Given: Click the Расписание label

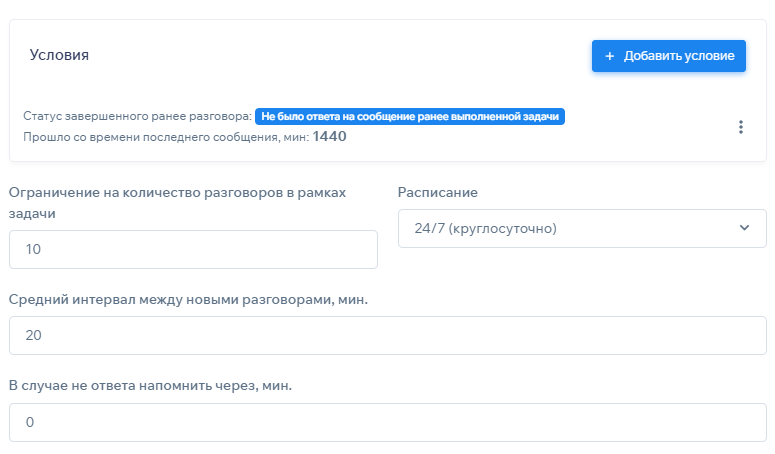Looking at the screenshot, I should point(438,193).
